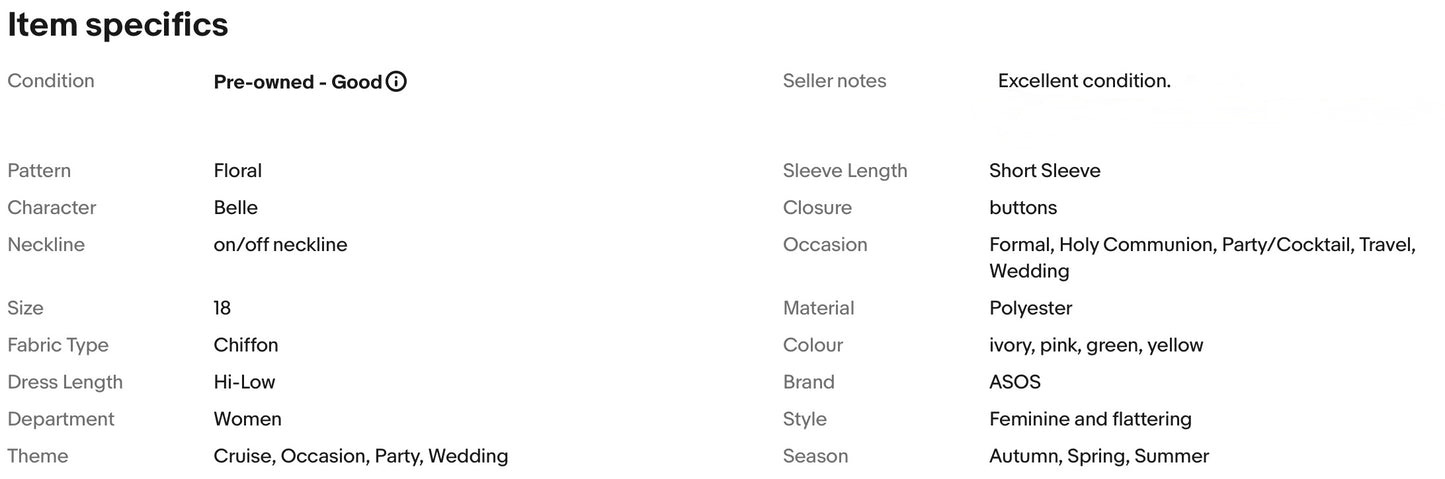Click the Pre-owned - Good condition text
1445x479 pixels.
(x=297, y=82)
